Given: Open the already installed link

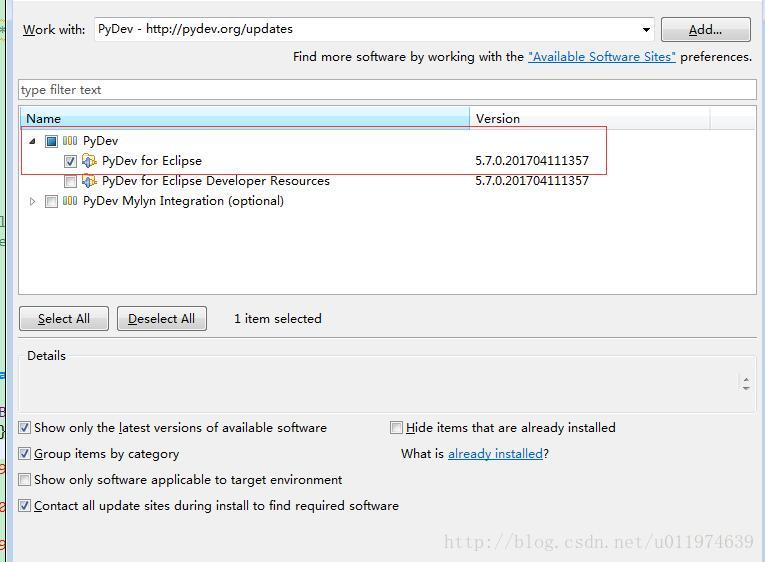Looking at the screenshot, I should tap(495, 454).
